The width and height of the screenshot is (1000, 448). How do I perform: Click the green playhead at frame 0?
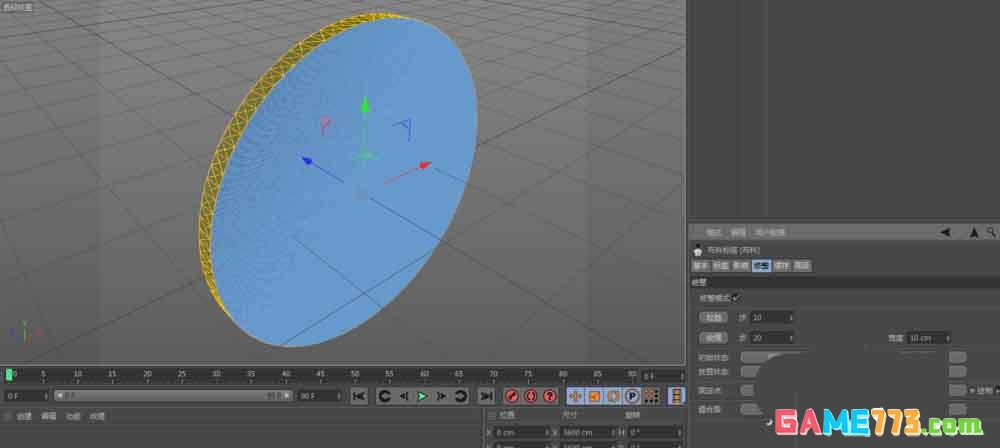pyautogui.click(x=9, y=375)
